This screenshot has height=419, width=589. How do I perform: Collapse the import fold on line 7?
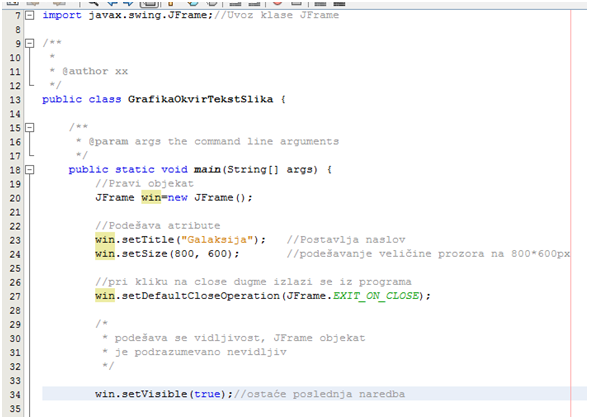coord(29,15)
